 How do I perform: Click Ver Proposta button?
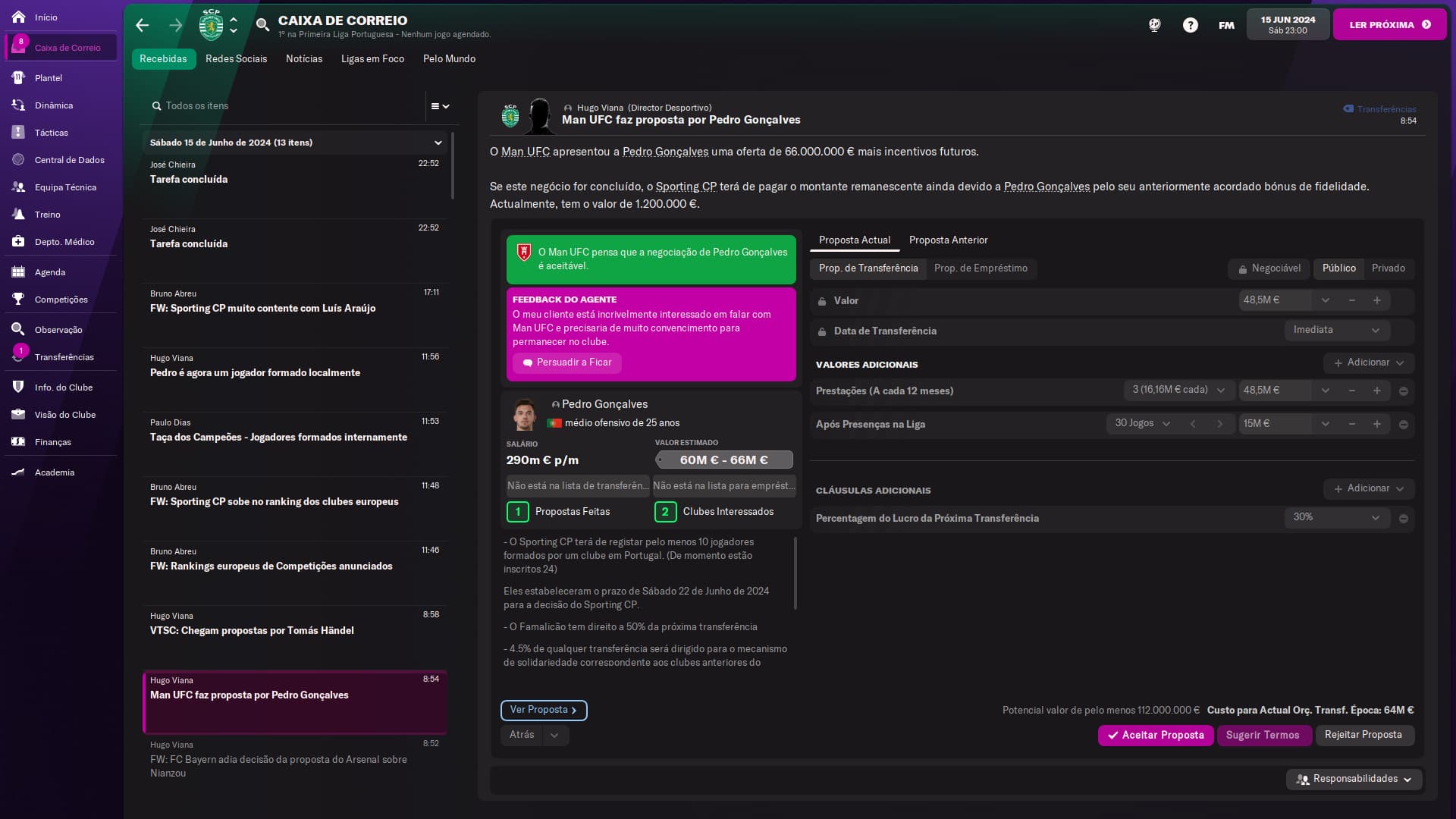[544, 710]
